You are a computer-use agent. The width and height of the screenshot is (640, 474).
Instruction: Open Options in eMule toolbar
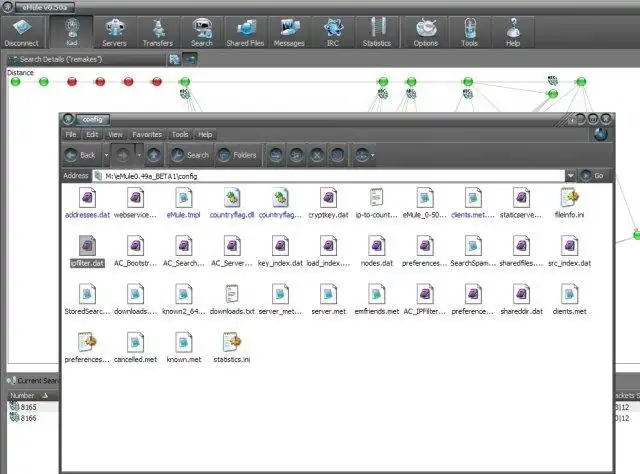(426, 33)
